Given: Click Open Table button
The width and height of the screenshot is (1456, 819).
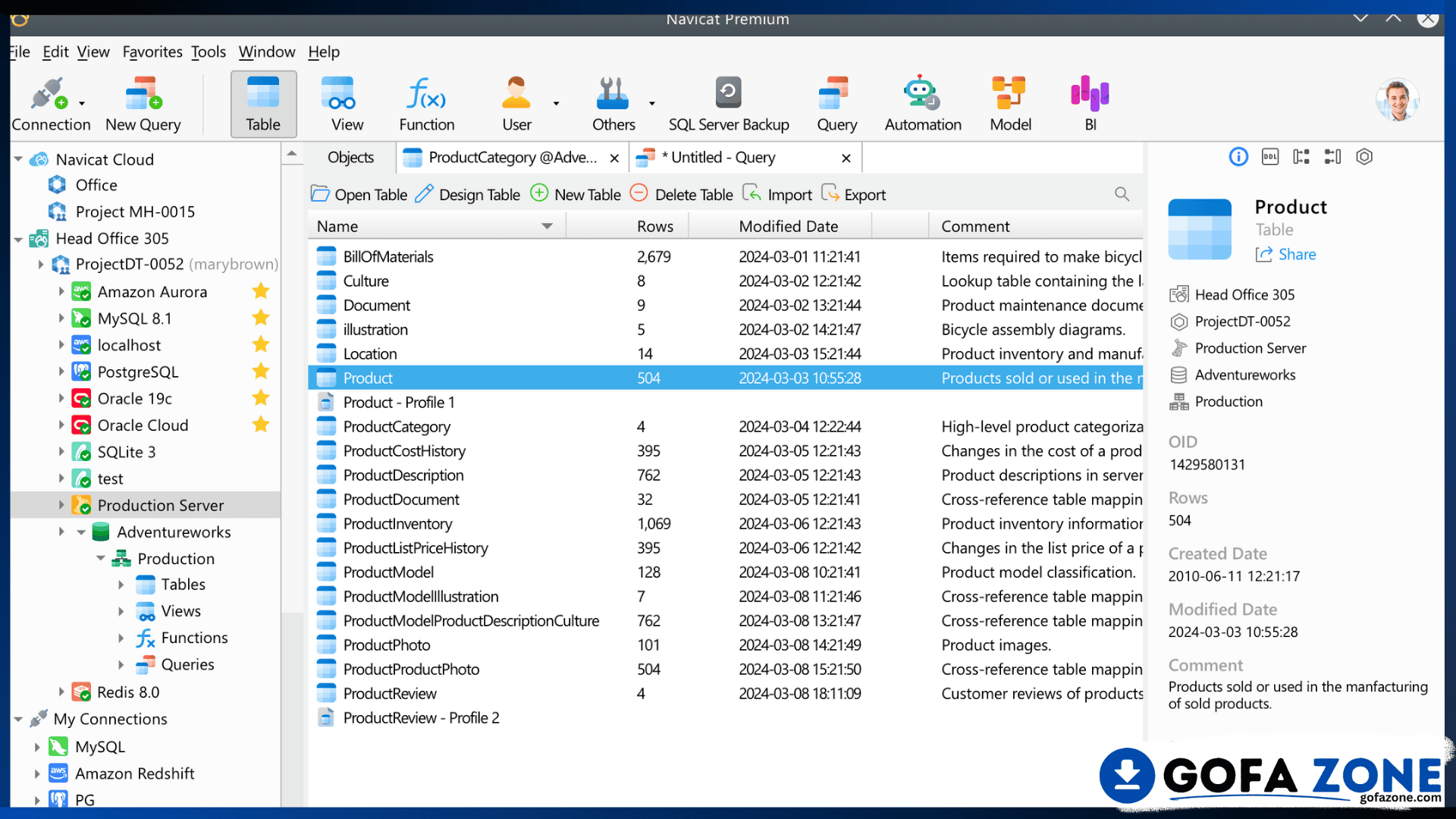Looking at the screenshot, I should [x=359, y=194].
